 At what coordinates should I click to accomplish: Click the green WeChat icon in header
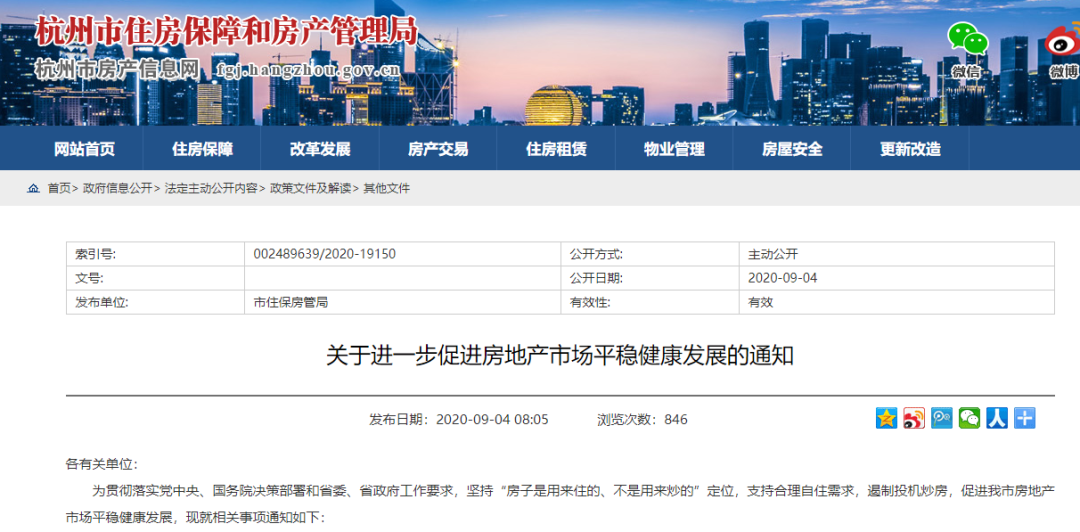pyautogui.click(x=967, y=40)
